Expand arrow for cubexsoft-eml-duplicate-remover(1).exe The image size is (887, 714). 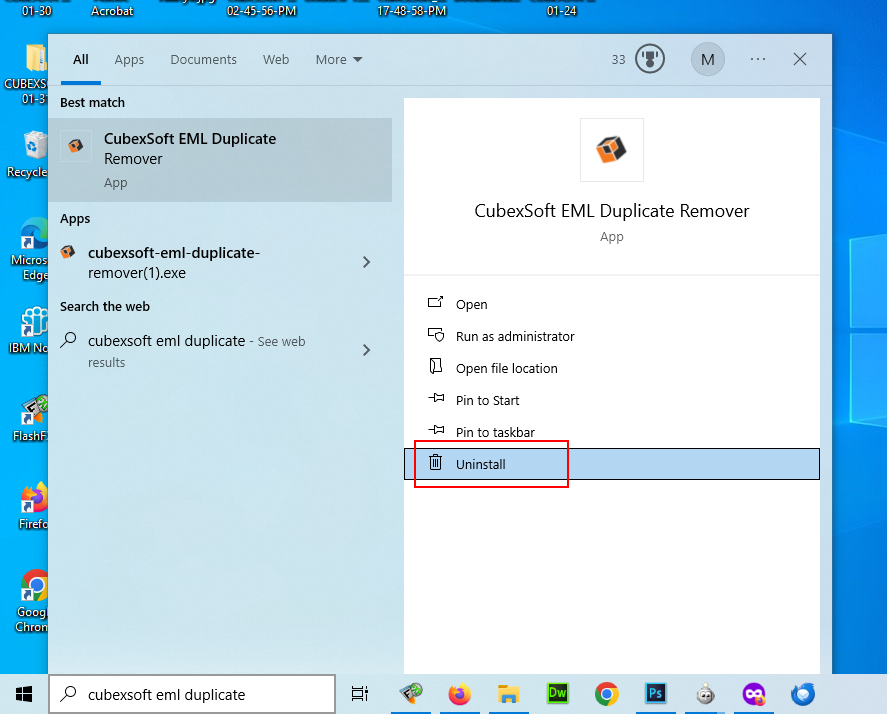367,262
